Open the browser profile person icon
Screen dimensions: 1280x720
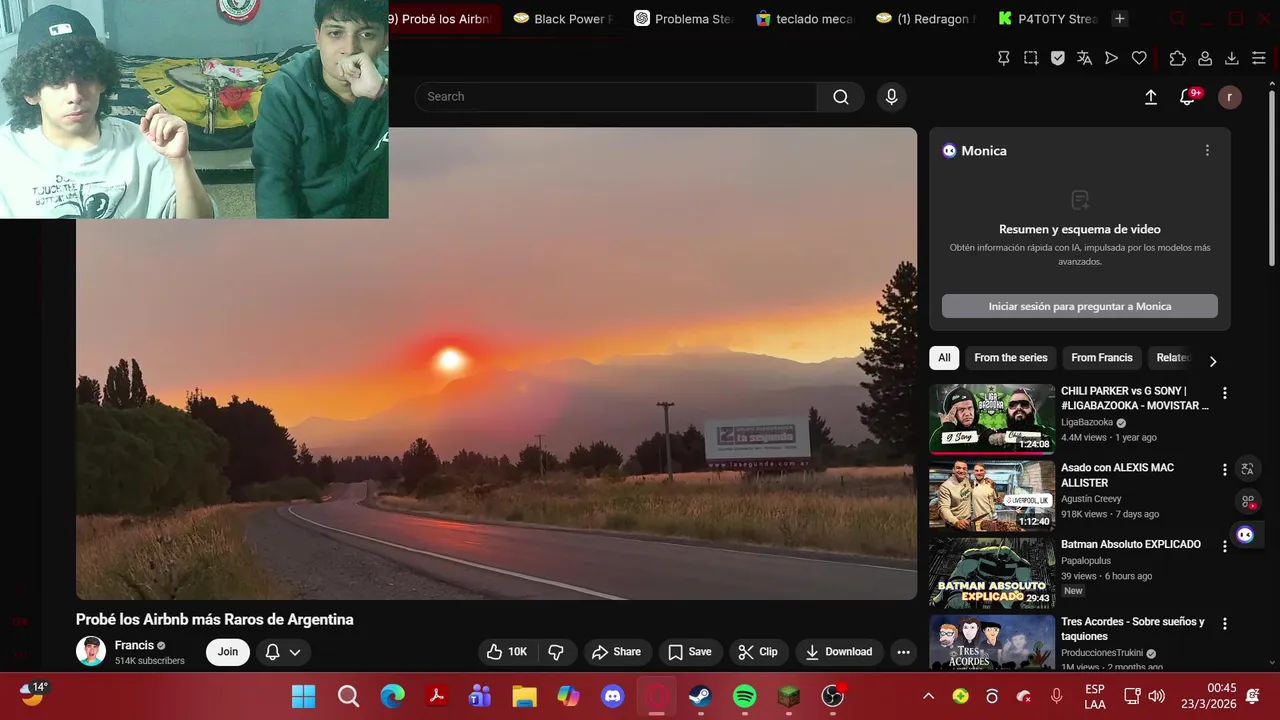(x=1205, y=58)
